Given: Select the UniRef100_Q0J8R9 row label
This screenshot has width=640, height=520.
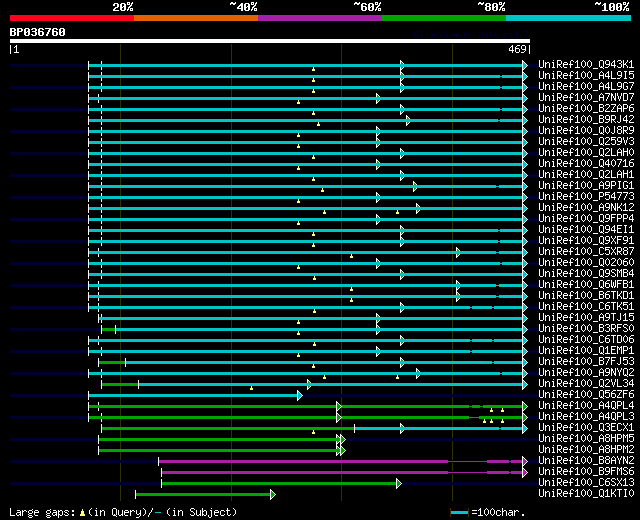Looking at the screenshot, I should [x=586, y=131].
